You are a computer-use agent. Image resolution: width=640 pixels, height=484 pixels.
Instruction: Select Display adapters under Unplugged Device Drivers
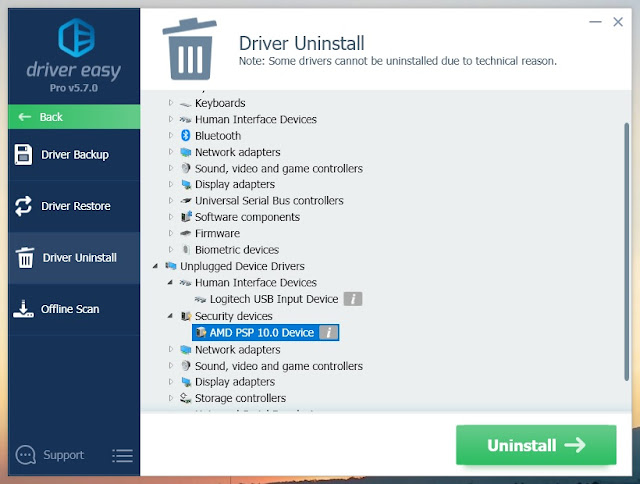point(235,382)
